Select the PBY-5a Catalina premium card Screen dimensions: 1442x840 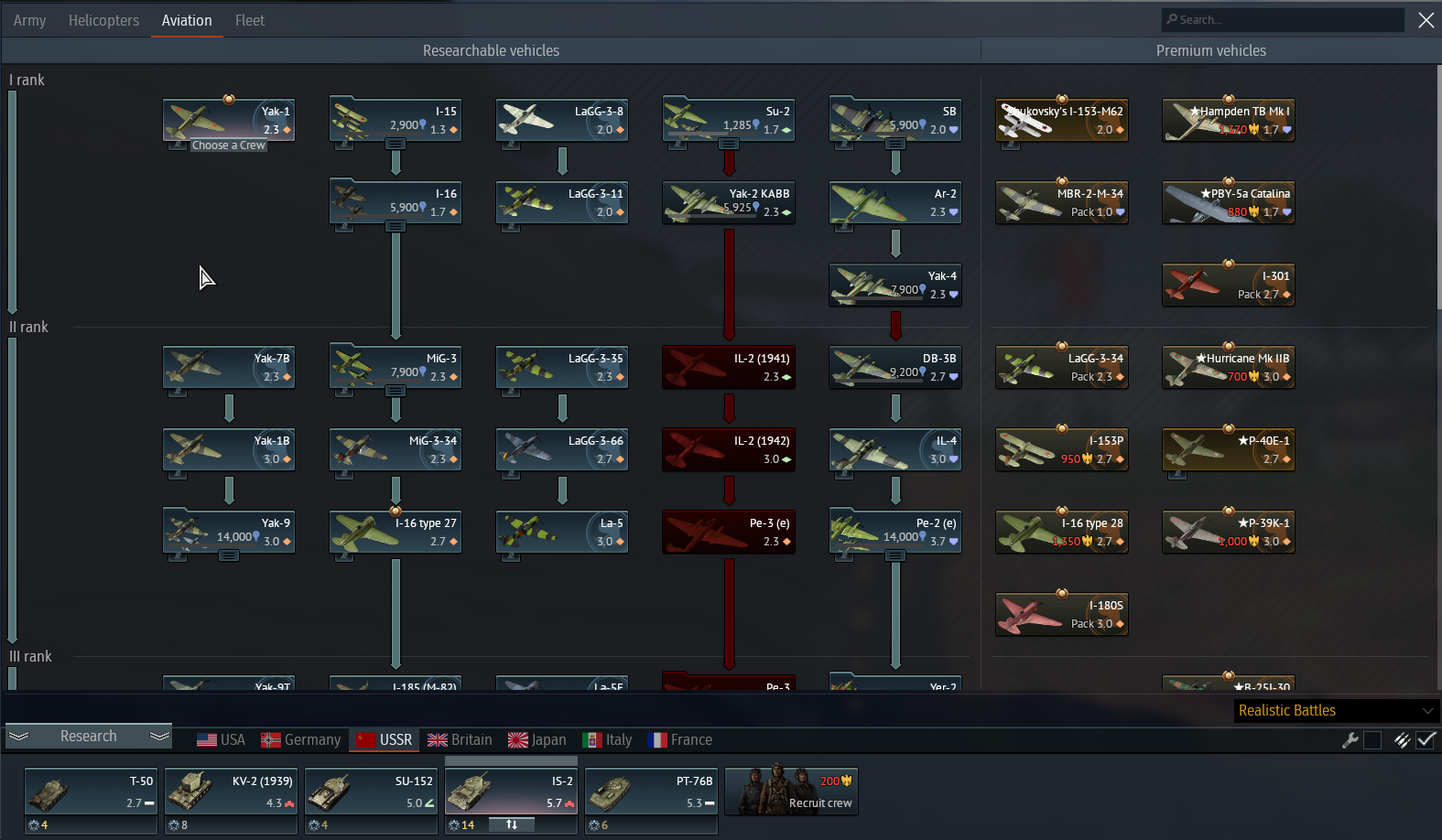(x=1229, y=202)
